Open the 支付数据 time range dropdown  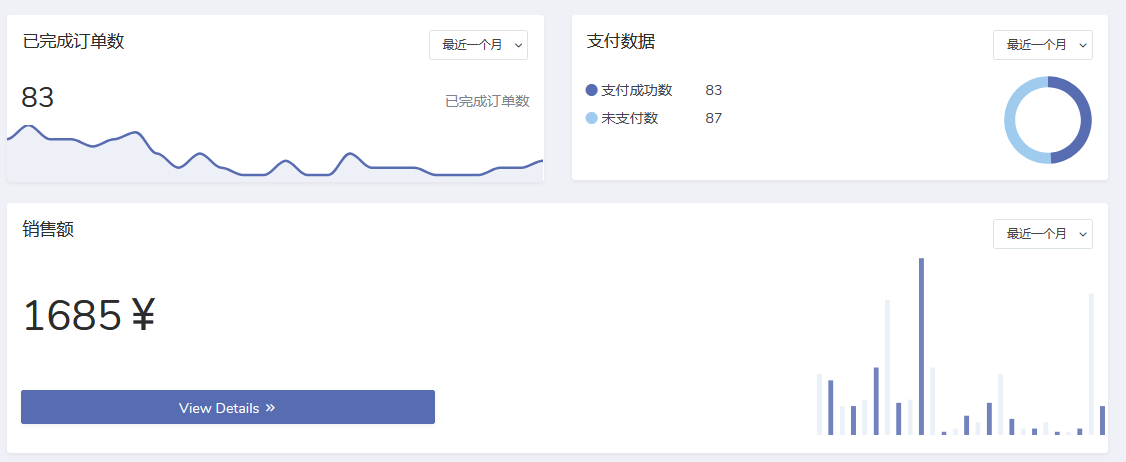pyautogui.click(x=1042, y=45)
